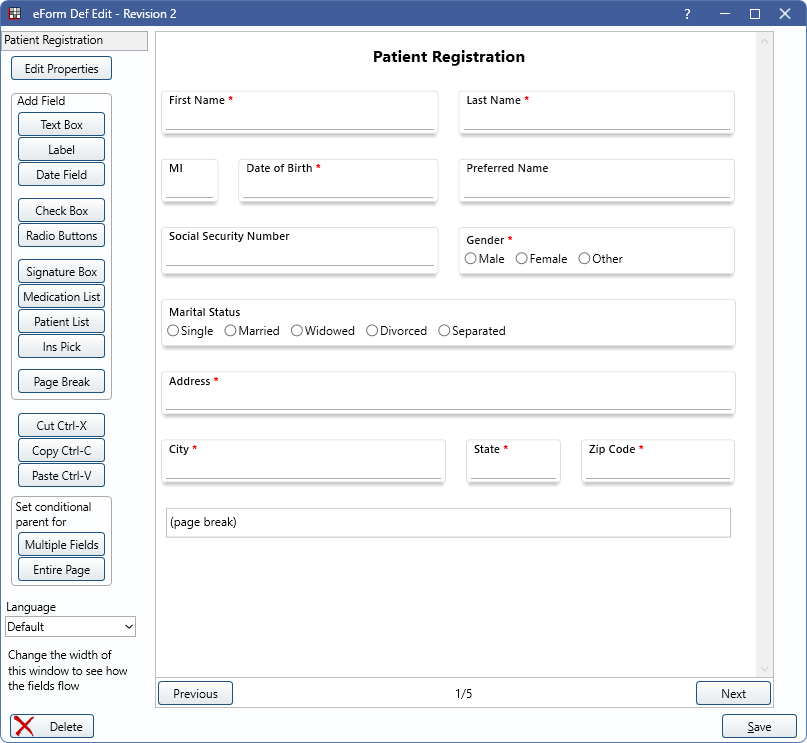Open the Language dropdown
Image resolution: width=807 pixels, height=743 pixels.
(70, 627)
